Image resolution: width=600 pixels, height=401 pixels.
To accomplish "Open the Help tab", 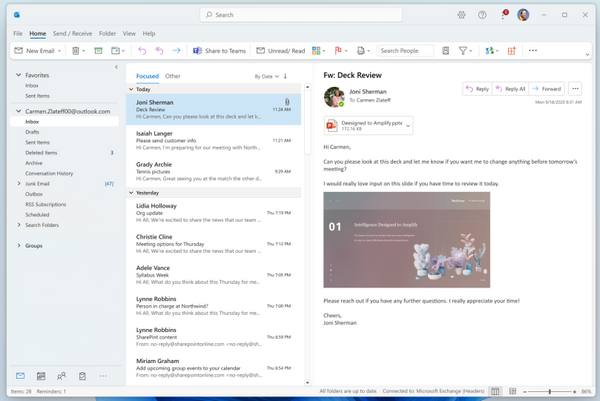I will (x=149, y=34).
